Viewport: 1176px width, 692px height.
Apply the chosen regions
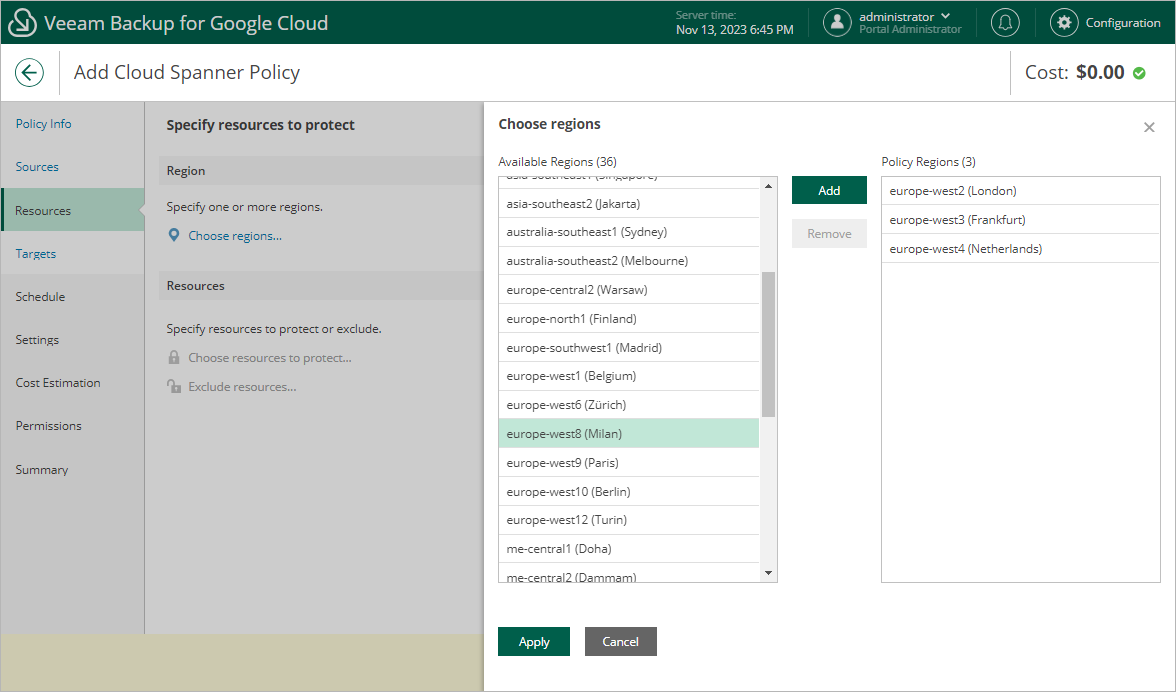(x=533, y=642)
